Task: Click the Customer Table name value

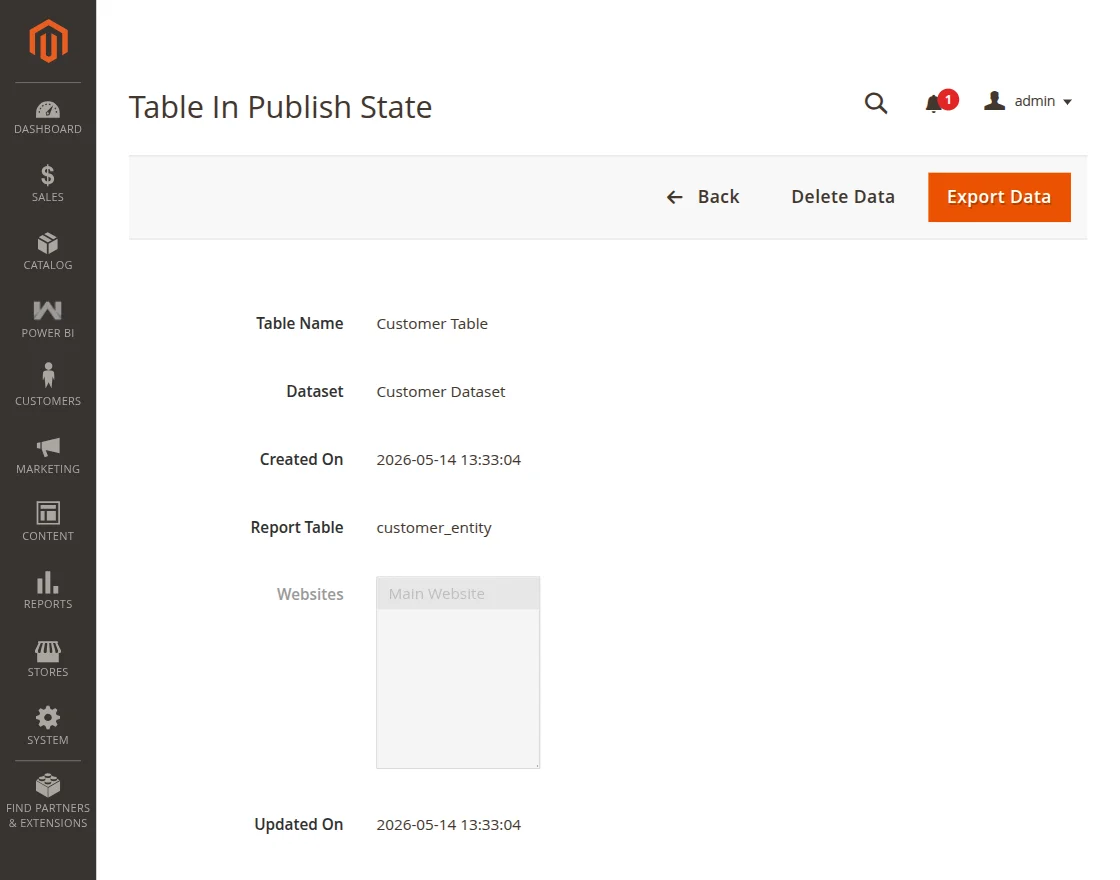Action: point(432,324)
